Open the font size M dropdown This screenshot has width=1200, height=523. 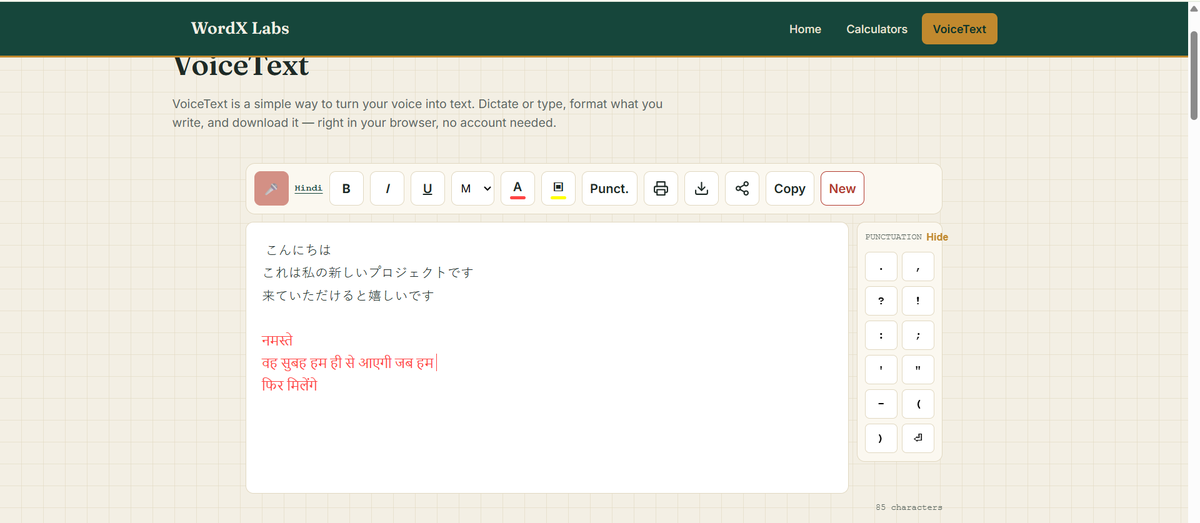coord(473,188)
